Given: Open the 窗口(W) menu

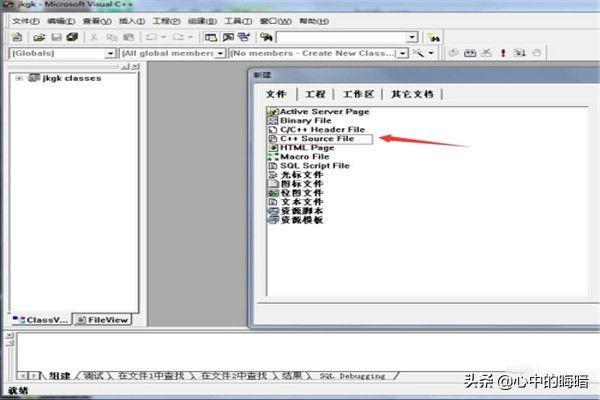Looking at the screenshot, I should point(275,21).
